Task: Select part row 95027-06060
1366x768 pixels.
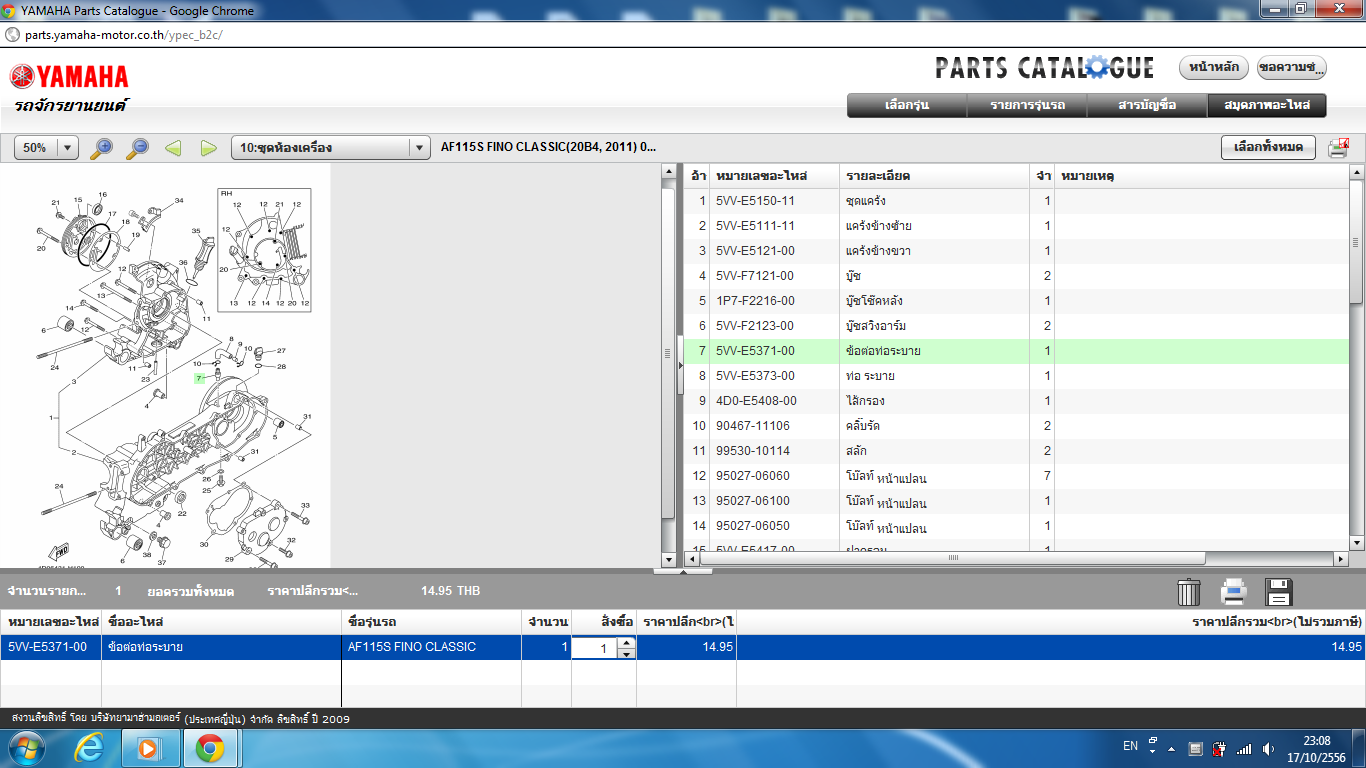Action: [1016, 476]
